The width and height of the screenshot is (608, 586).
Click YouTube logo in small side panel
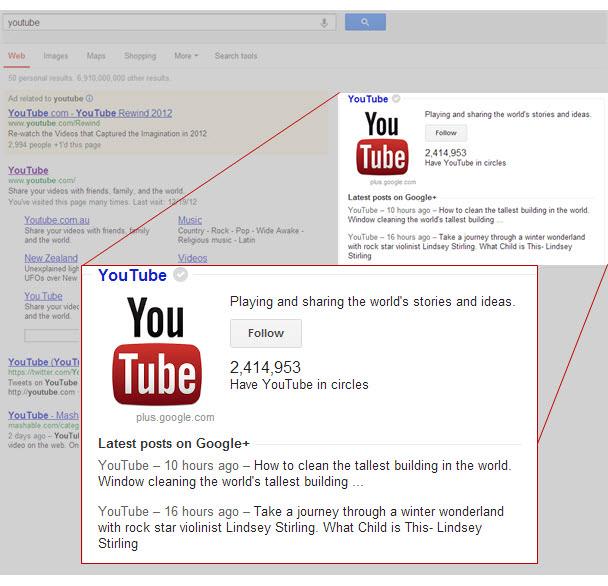(x=382, y=143)
